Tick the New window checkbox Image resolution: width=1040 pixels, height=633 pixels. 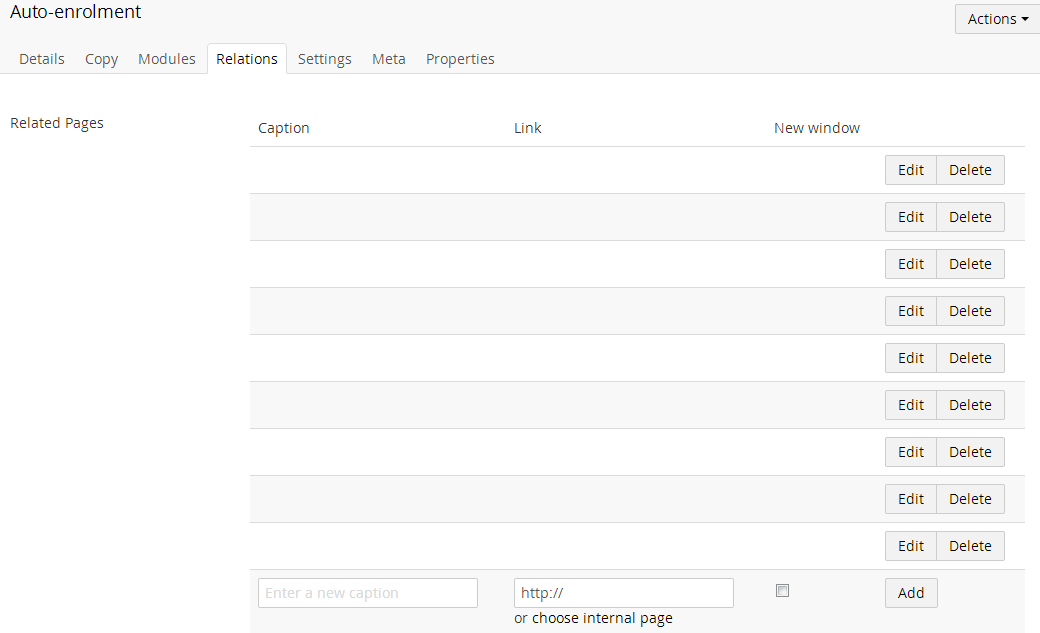(x=783, y=591)
